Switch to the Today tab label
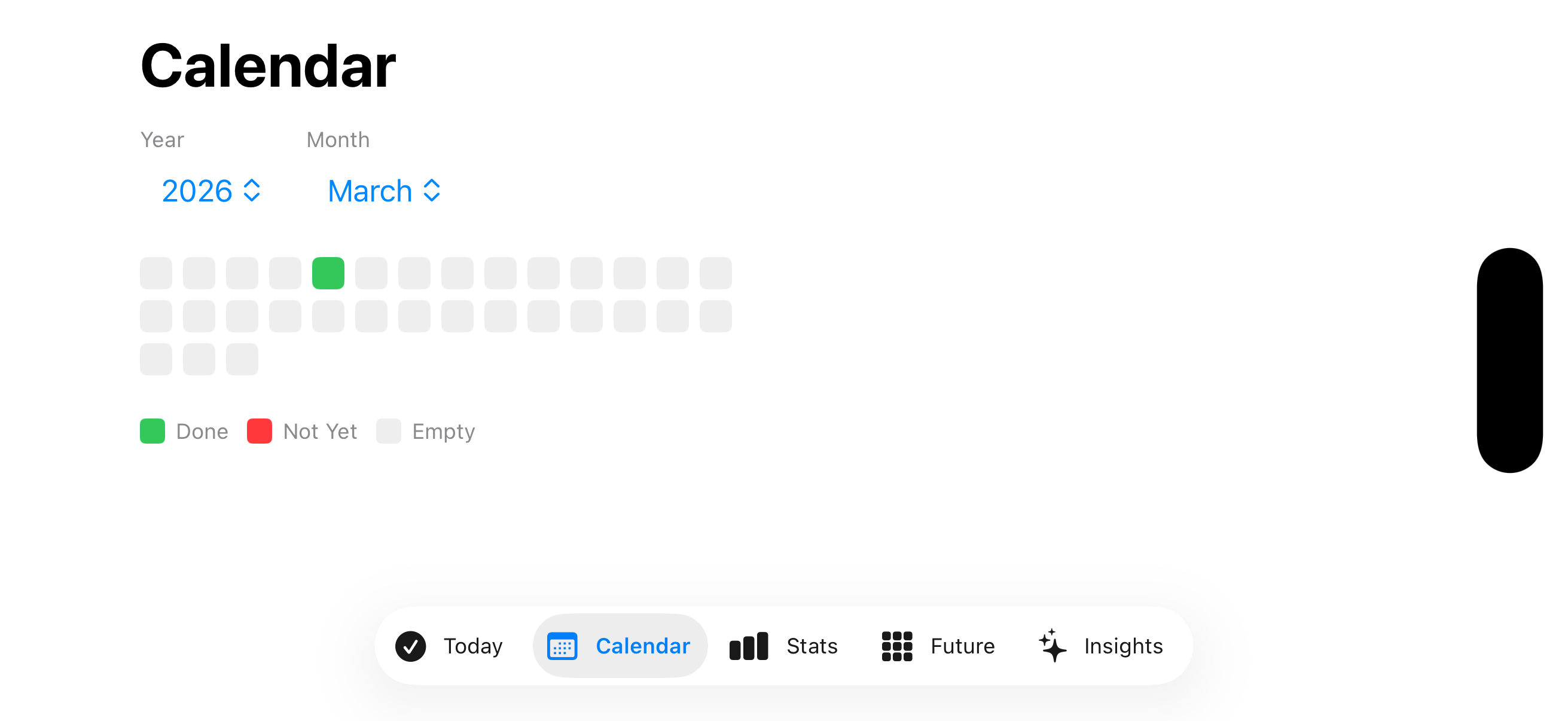 473,646
